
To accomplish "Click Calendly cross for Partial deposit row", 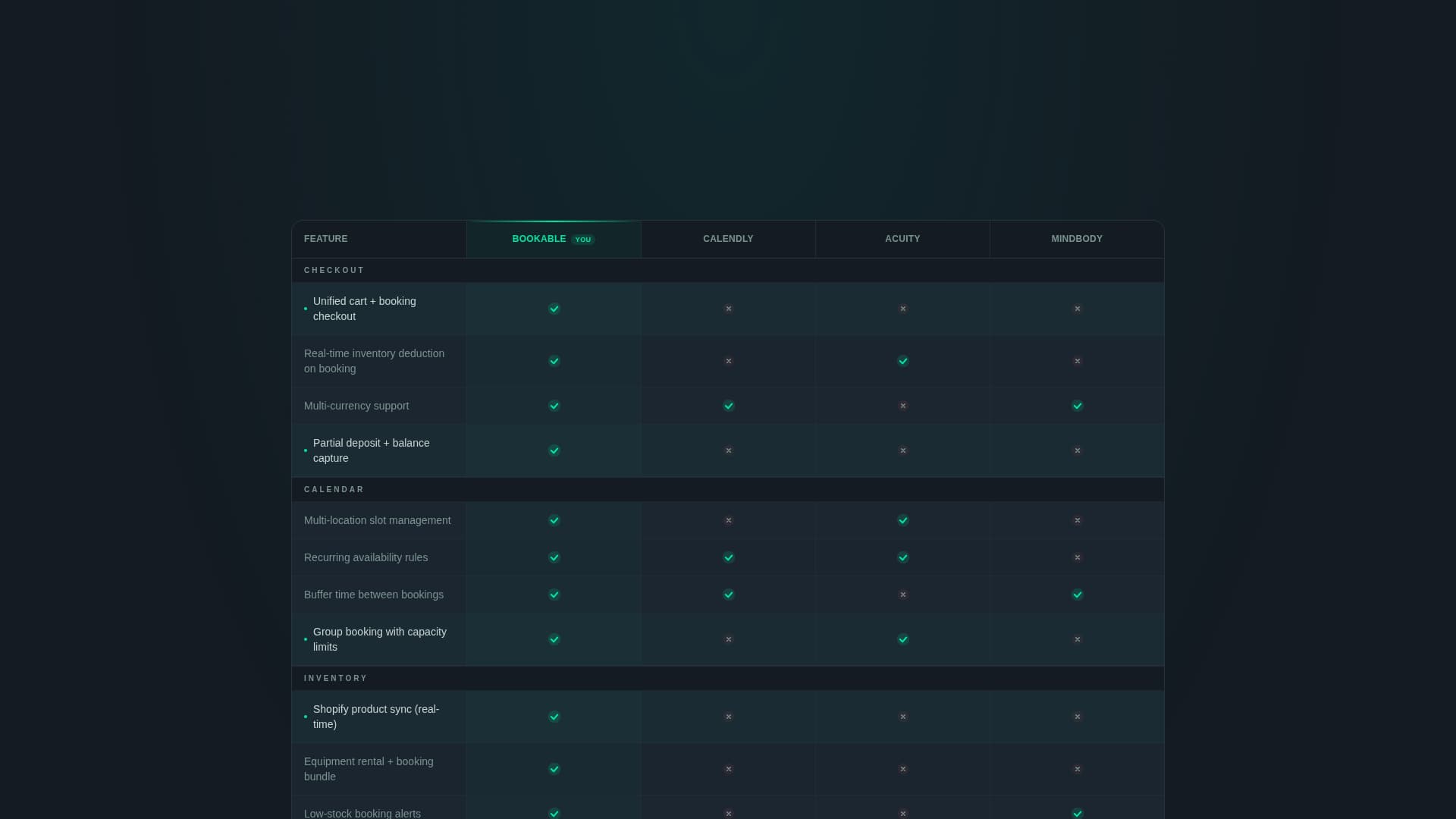I will coord(729,450).
